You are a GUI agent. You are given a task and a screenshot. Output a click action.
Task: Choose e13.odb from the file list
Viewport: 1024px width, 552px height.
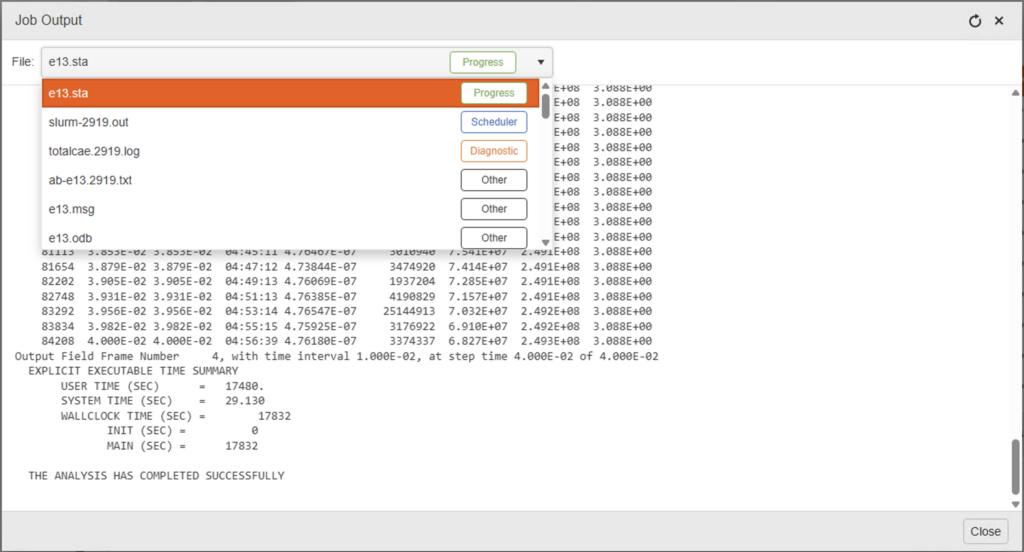click(x=291, y=238)
